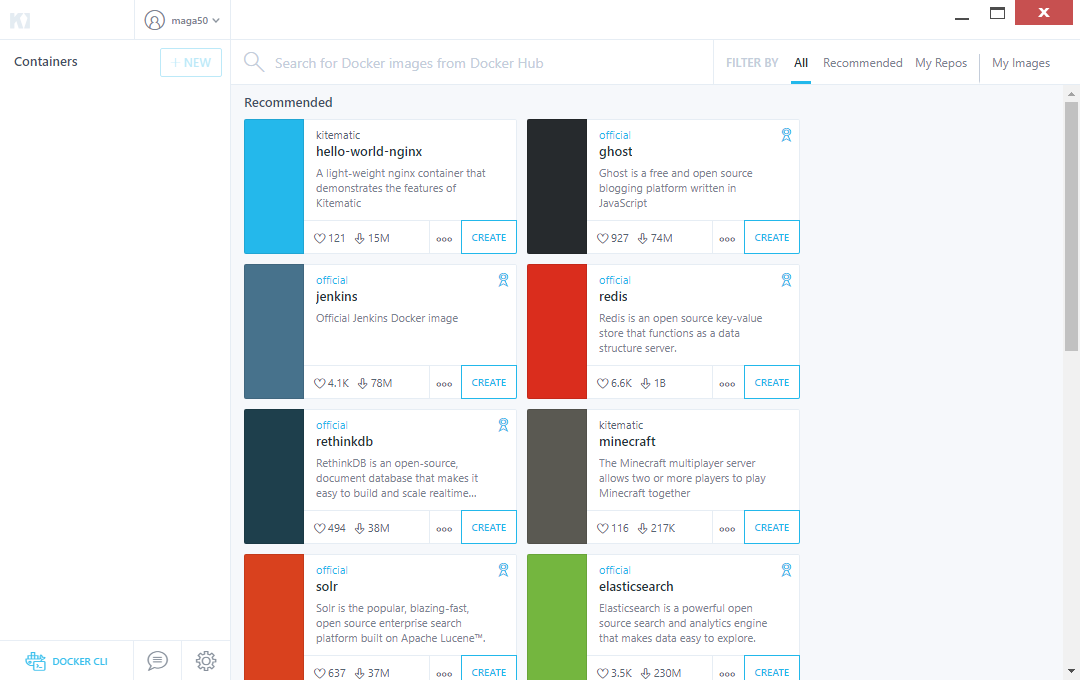This screenshot has width=1080, height=680.
Task: Switch to the My Images tab
Action: [1021, 63]
